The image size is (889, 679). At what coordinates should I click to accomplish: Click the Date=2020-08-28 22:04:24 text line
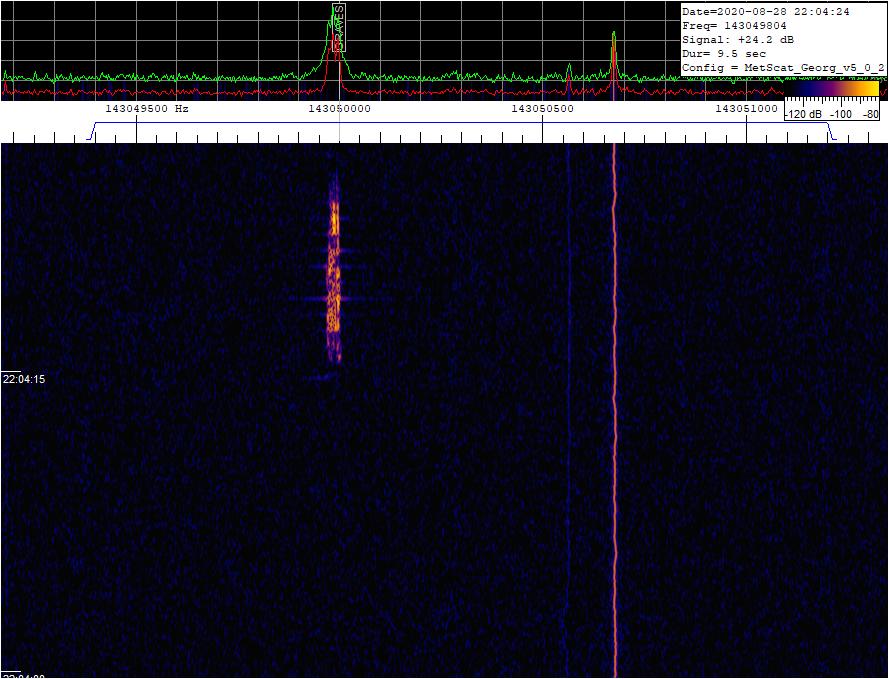click(x=765, y=12)
